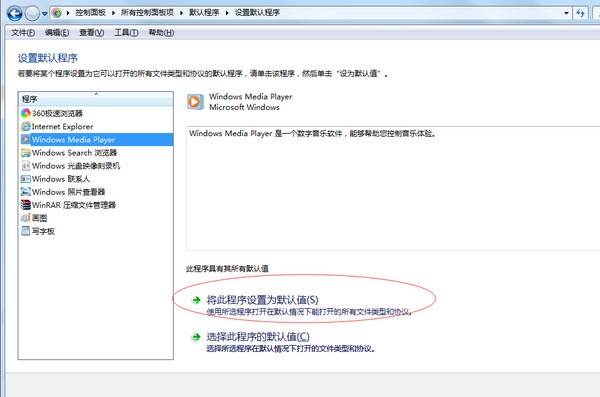Select Windows 光盘映像刻录机 entry
Screen dimensions: 600x397
tap(76, 166)
